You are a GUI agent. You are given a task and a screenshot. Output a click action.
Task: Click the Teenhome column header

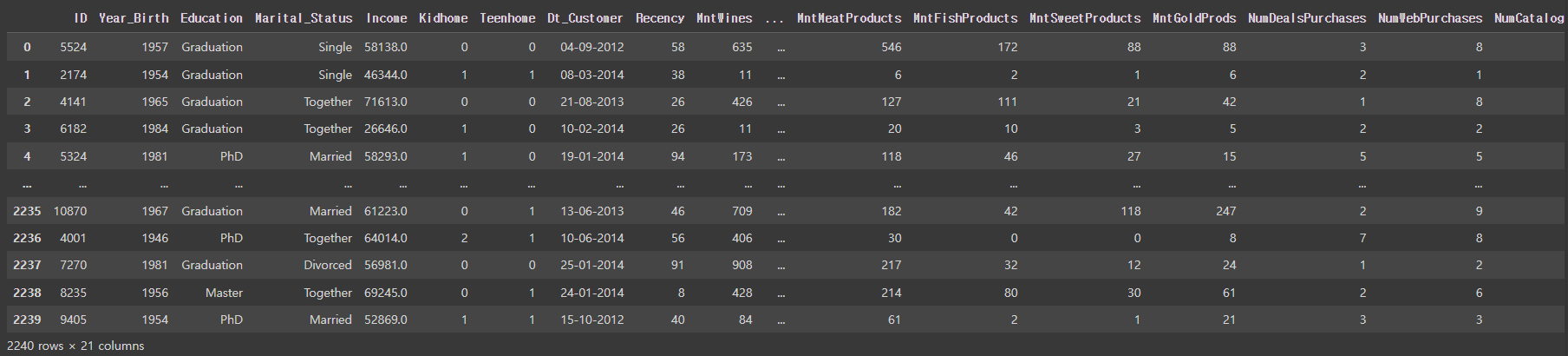tap(507, 18)
